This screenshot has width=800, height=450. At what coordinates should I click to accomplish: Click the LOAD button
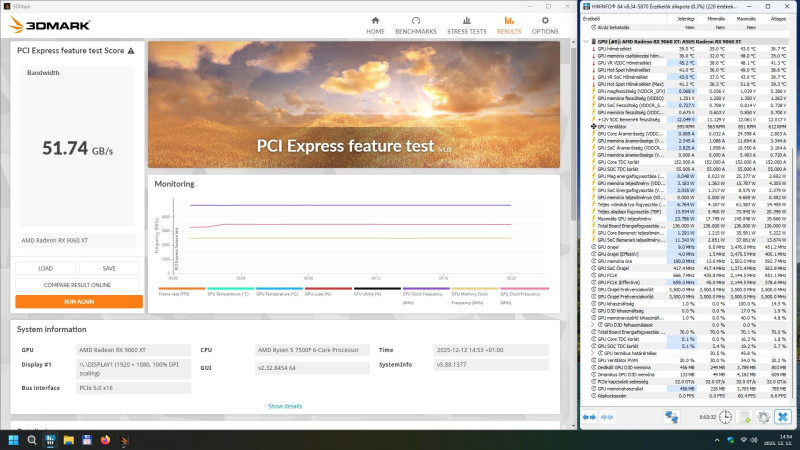pos(45,268)
